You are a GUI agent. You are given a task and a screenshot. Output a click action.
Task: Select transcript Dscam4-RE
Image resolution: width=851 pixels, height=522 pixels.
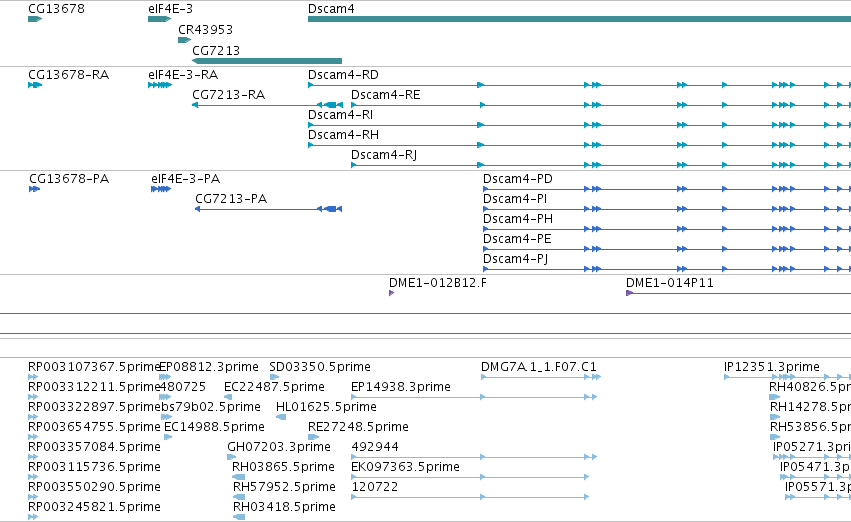[385, 94]
